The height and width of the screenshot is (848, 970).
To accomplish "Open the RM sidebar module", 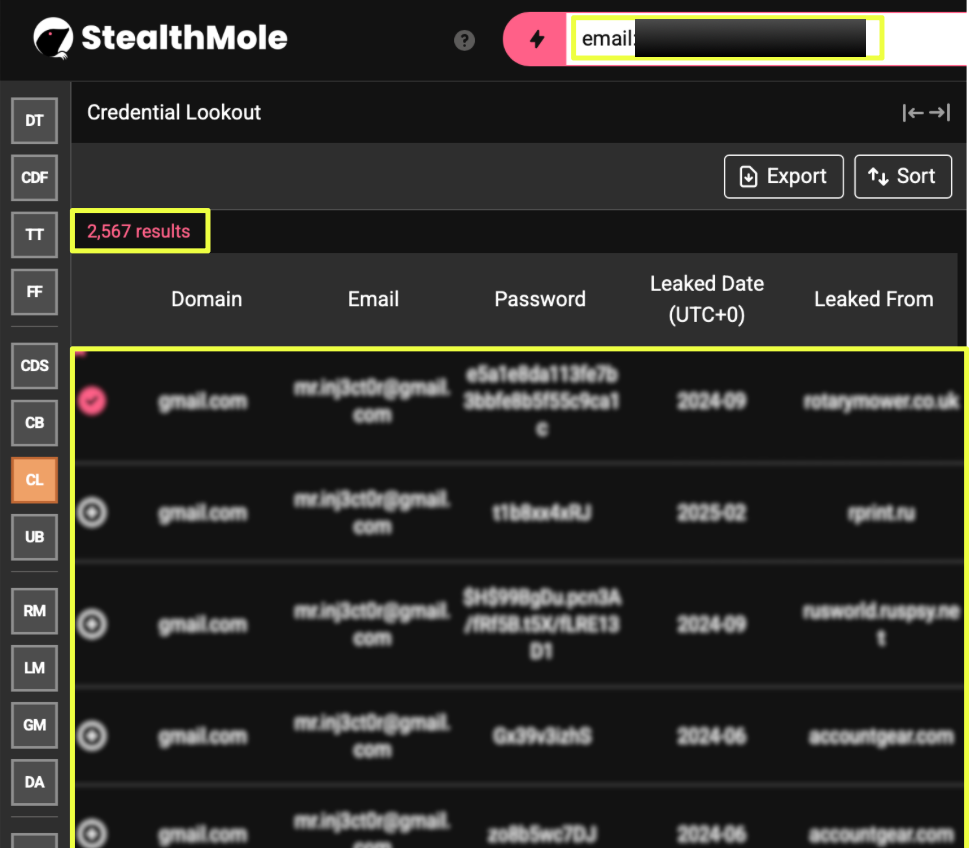I will (x=35, y=611).
